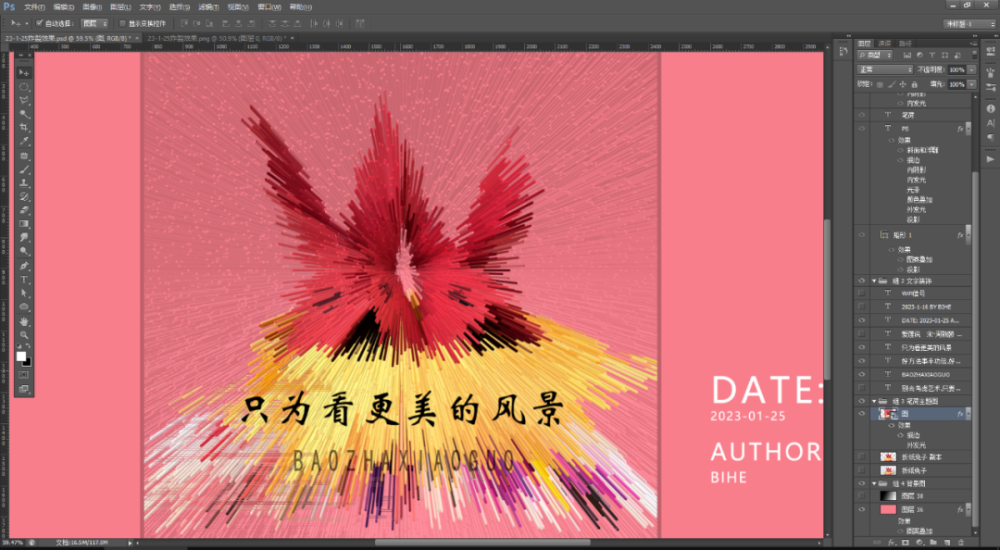
Task: Collapse the 组 3 layer group
Action: pos(874,401)
